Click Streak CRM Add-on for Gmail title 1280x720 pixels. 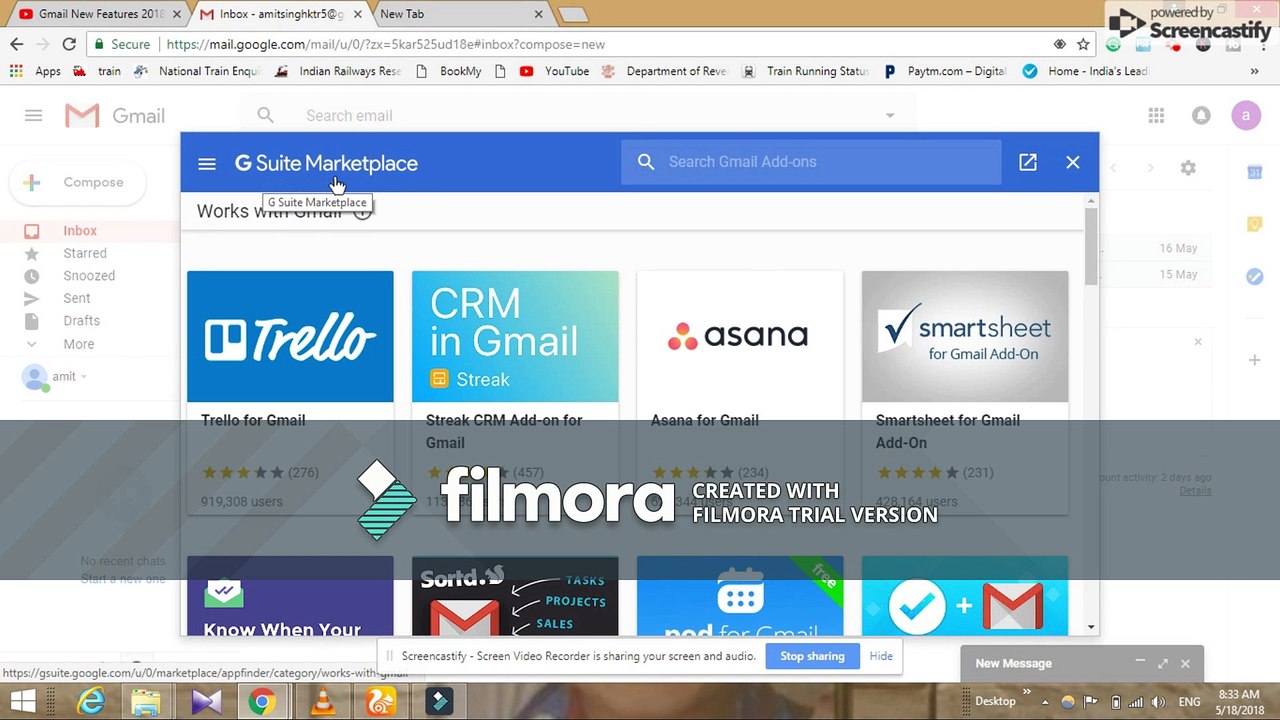504,431
